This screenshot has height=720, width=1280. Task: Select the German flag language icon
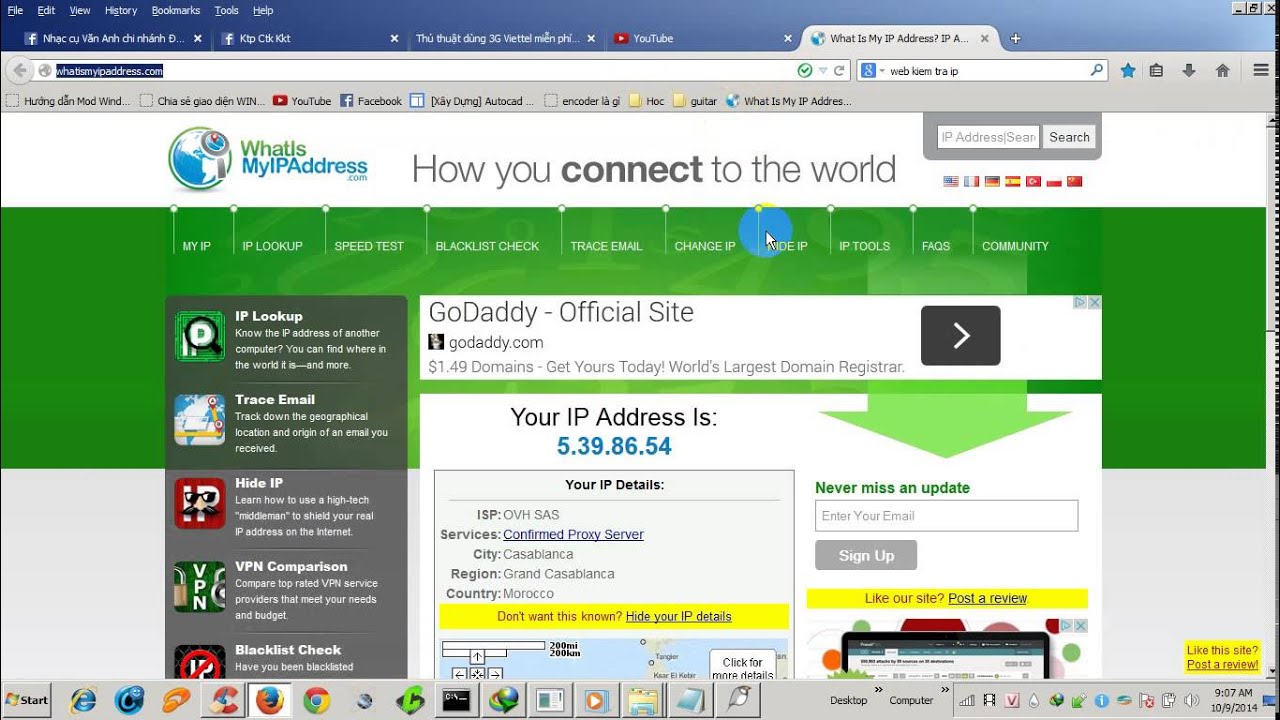992,182
